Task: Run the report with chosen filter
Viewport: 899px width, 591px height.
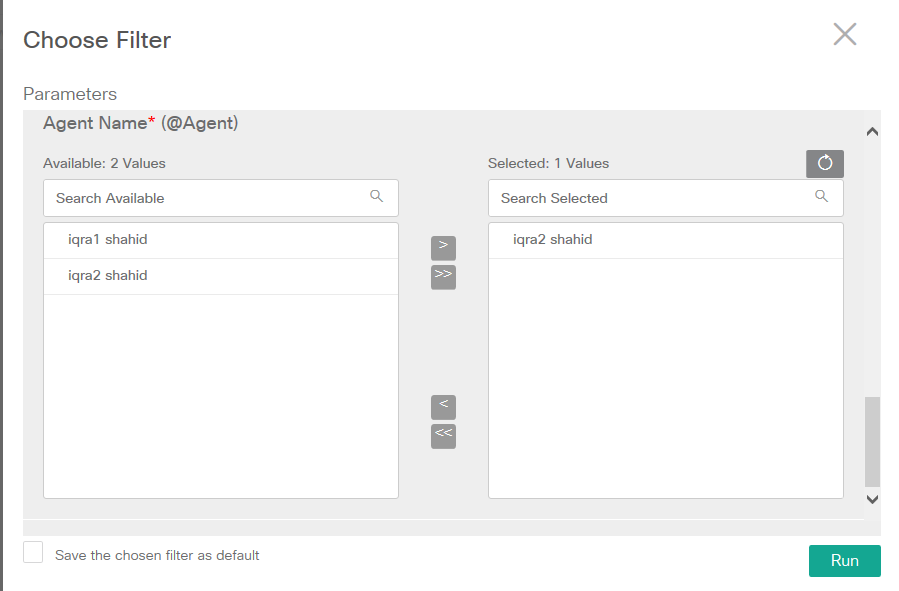Action: [844, 561]
